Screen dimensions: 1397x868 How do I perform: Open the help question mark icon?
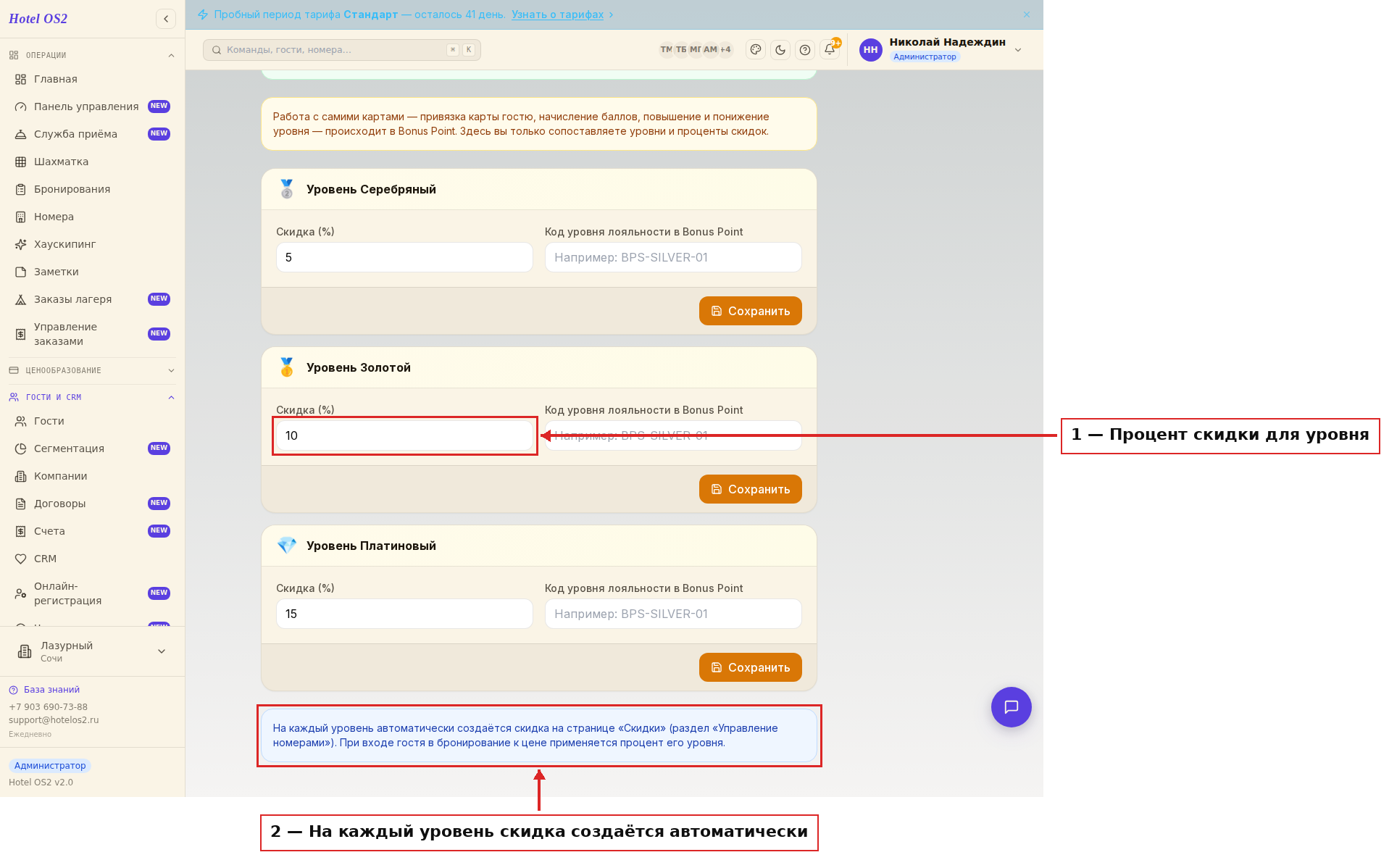[x=805, y=50]
